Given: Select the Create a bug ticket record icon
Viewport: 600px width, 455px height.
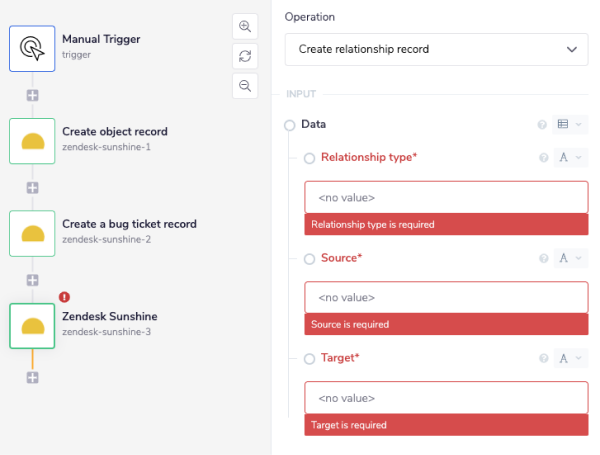Looking at the screenshot, I should (x=32, y=232).
